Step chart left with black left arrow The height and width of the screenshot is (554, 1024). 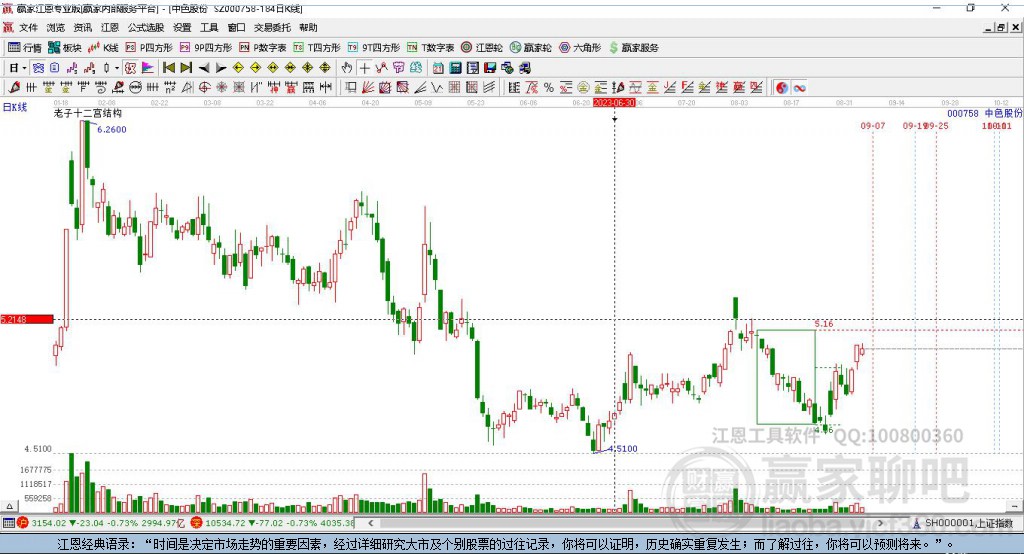tap(204, 68)
